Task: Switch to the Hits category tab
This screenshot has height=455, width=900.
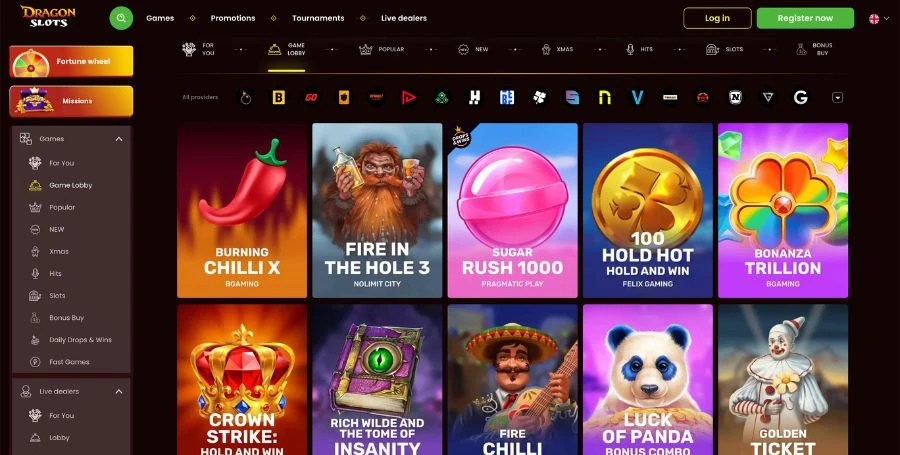Action: [x=639, y=49]
